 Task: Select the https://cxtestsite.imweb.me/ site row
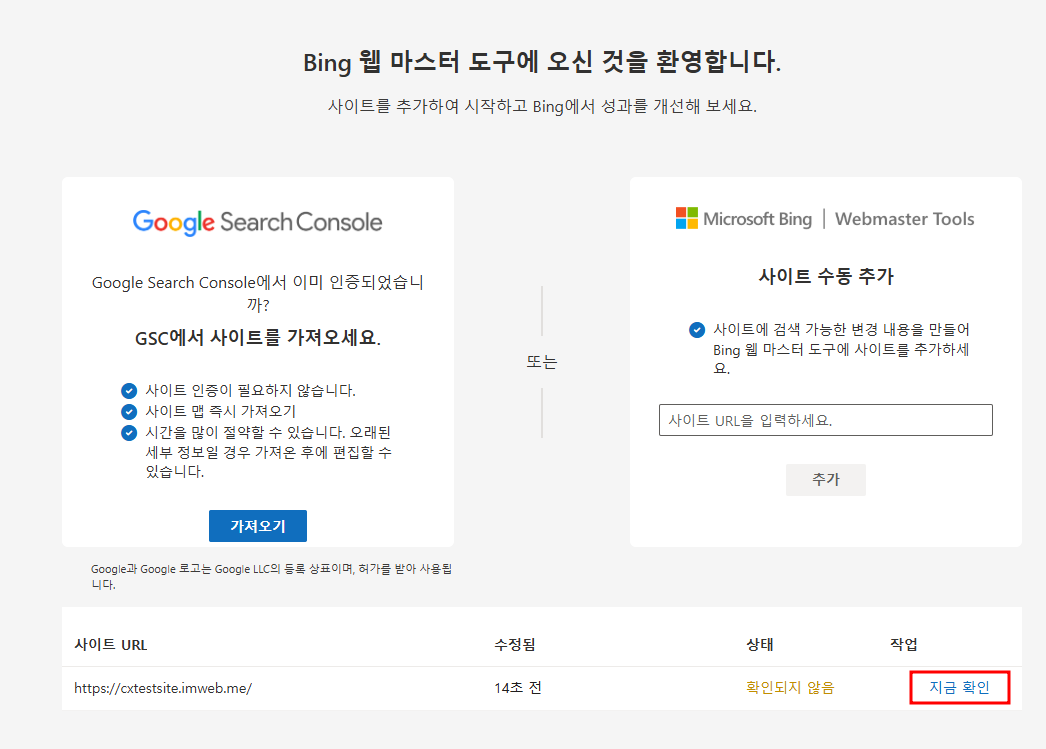pos(542,688)
